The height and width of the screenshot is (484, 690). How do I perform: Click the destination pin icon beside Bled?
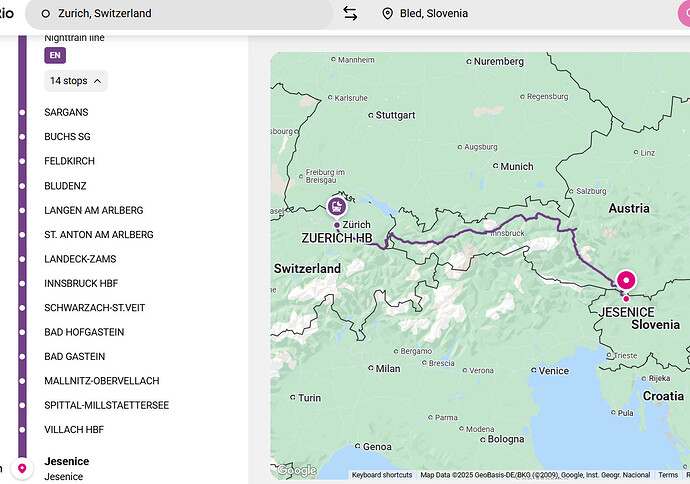(387, 14)
